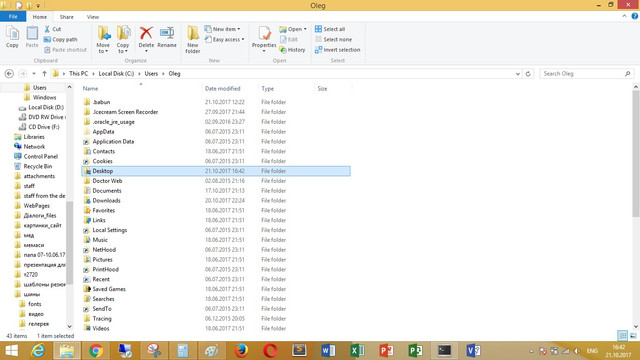This screenshot has height=360, width=640.
Task: Refresh the current folder view
Action: click(528, 73)
